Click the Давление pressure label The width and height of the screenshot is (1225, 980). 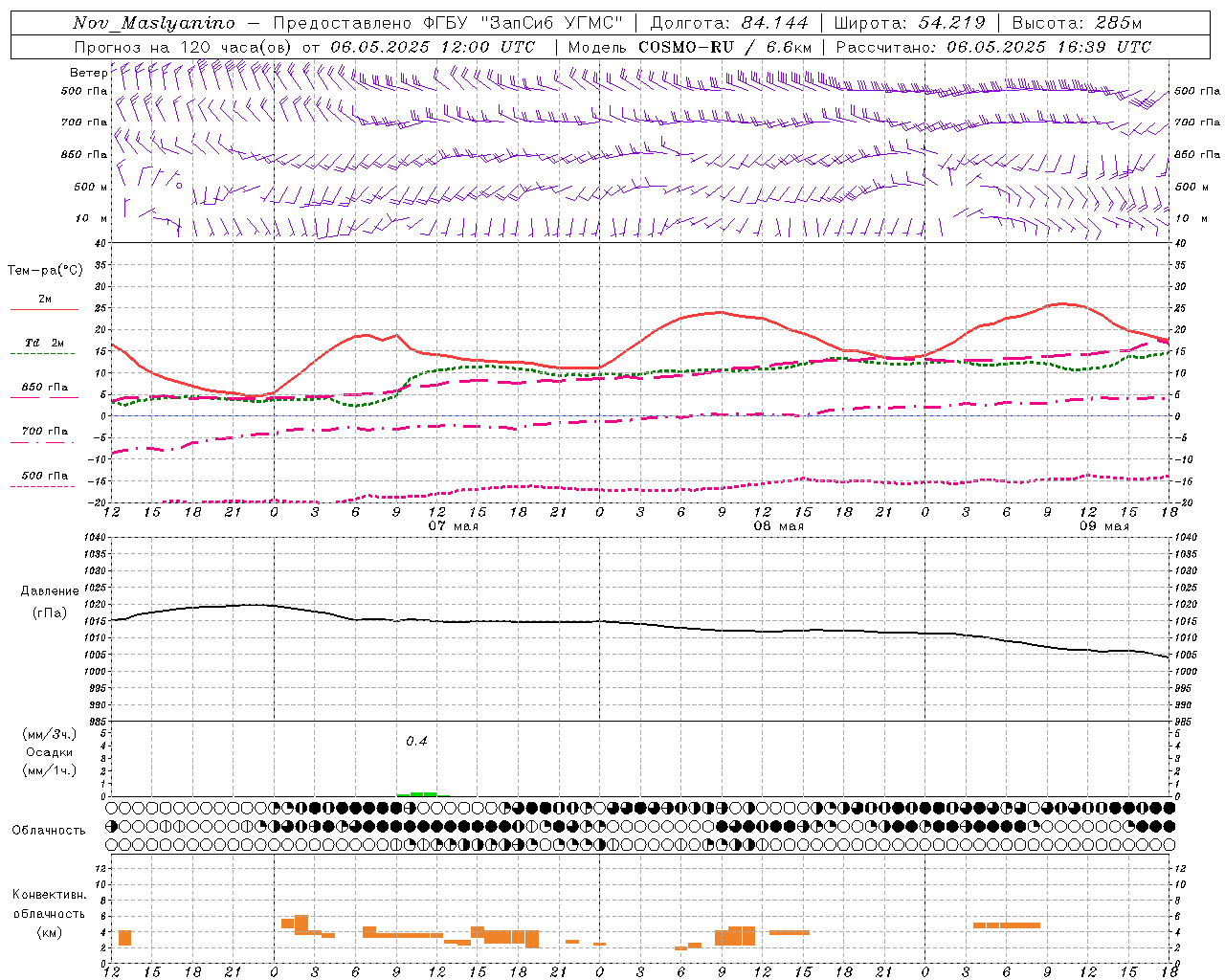click(50, 591)
